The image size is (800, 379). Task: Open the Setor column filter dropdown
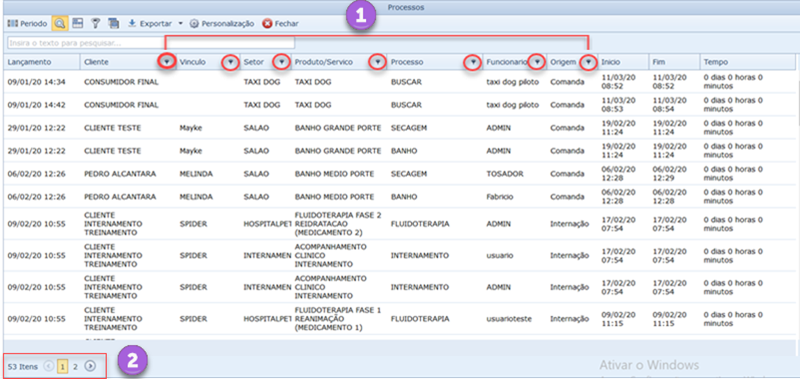281,62
